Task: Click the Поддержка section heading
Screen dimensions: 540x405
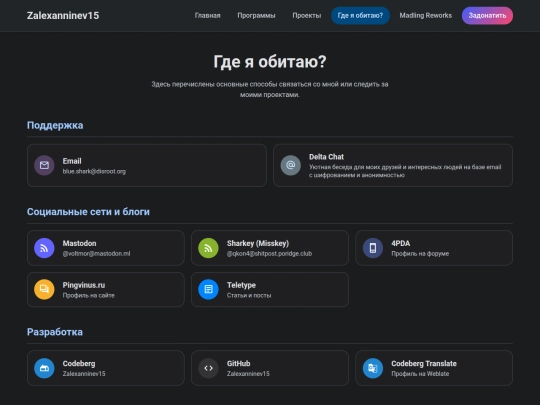Action: [55, 125]
